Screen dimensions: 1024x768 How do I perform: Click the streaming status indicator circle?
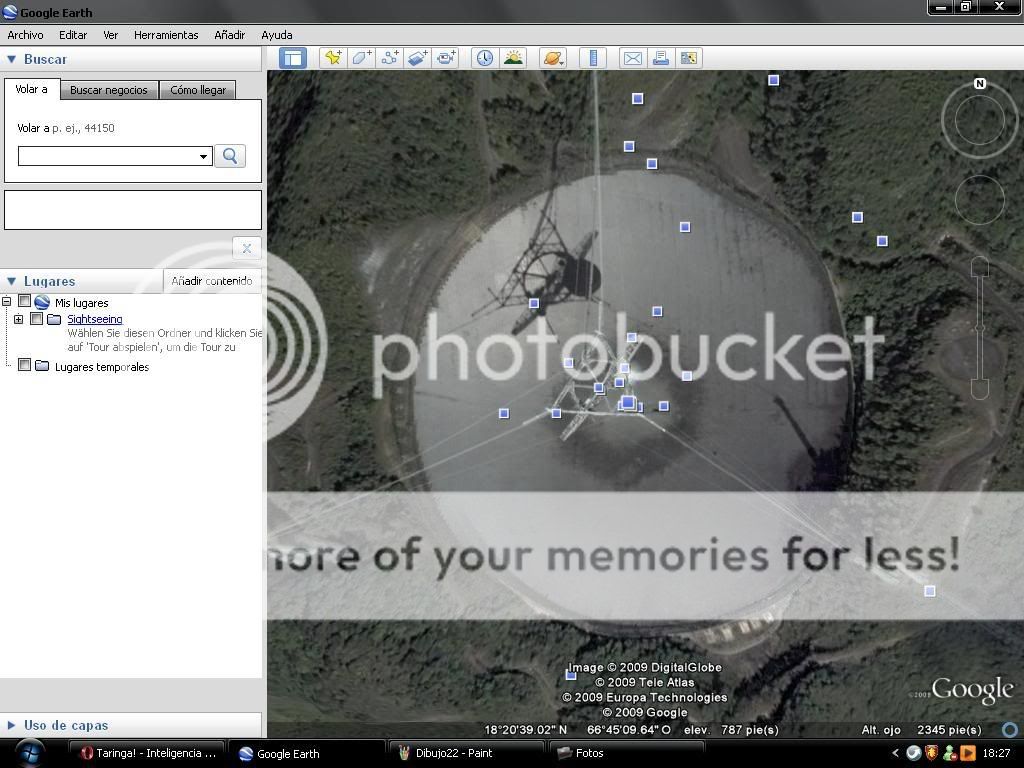pos(1010,729)
